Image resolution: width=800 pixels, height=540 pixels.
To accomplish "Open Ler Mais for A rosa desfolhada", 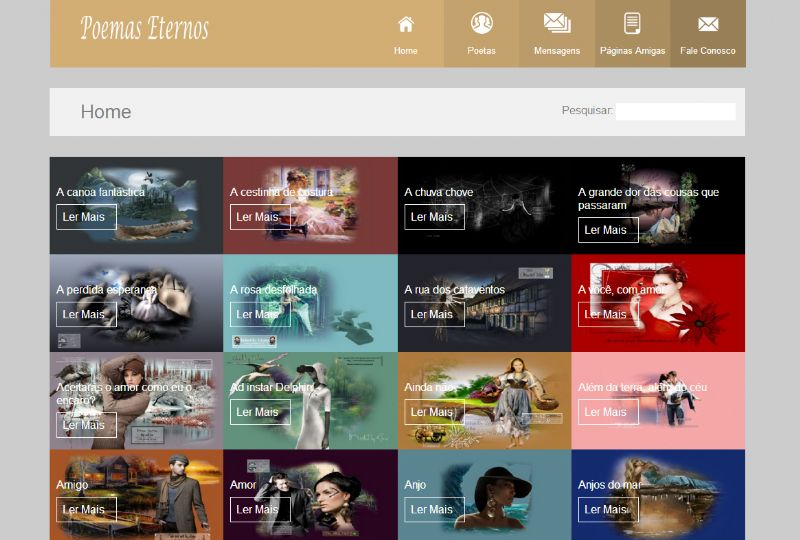I will coord(260,314).
